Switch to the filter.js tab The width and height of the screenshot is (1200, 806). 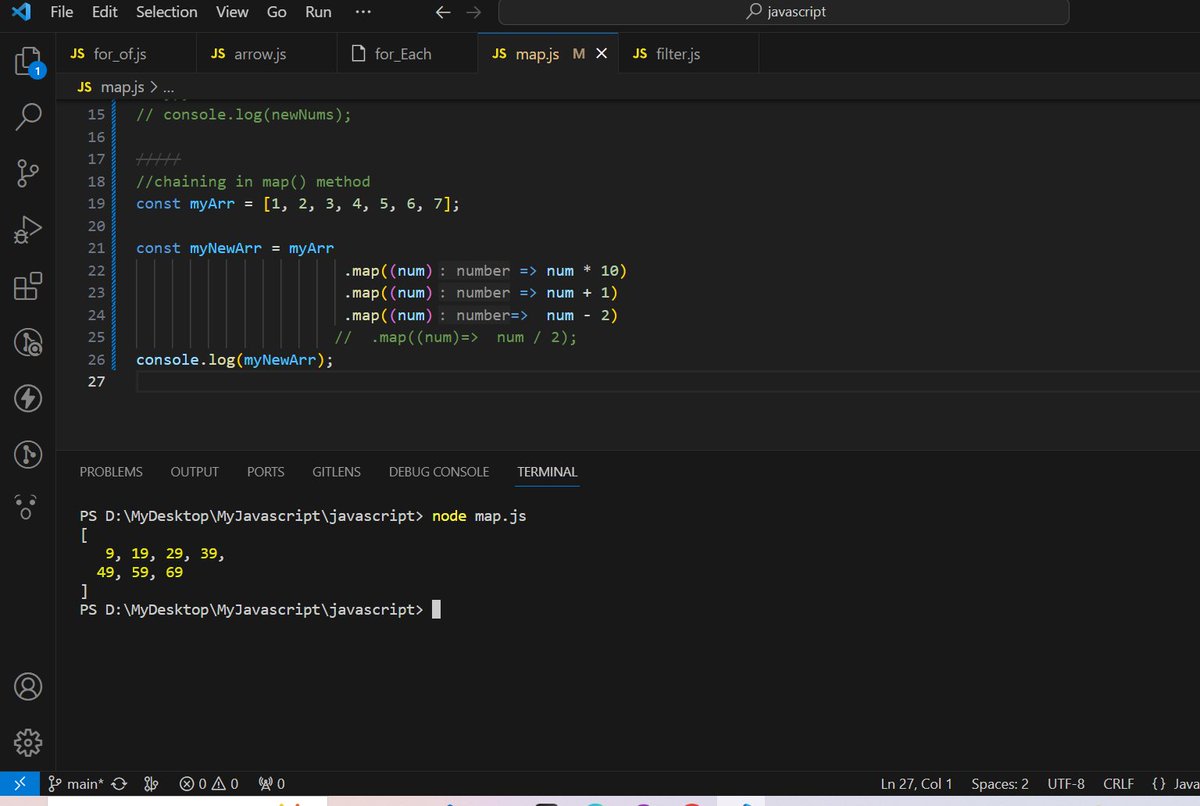pyautogui.click(x=667, y=54)
